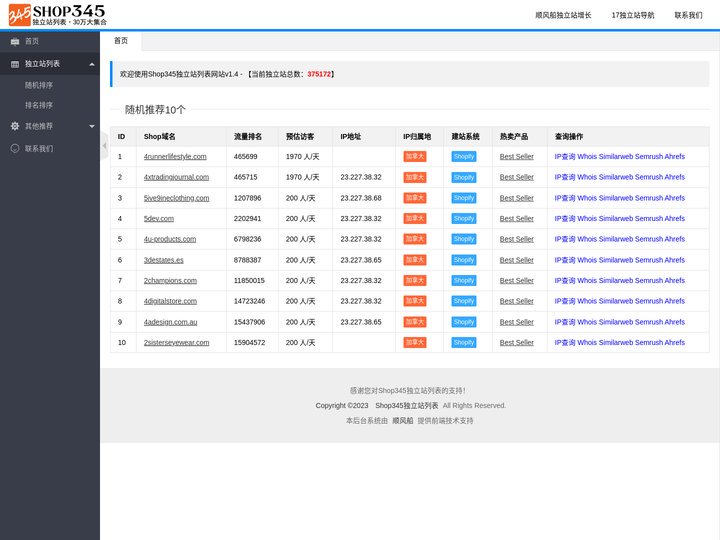The height and width of the screenshot is (540, 720).
Task: Open 17独立站导航 in top navigation
Action: (633, 15)
